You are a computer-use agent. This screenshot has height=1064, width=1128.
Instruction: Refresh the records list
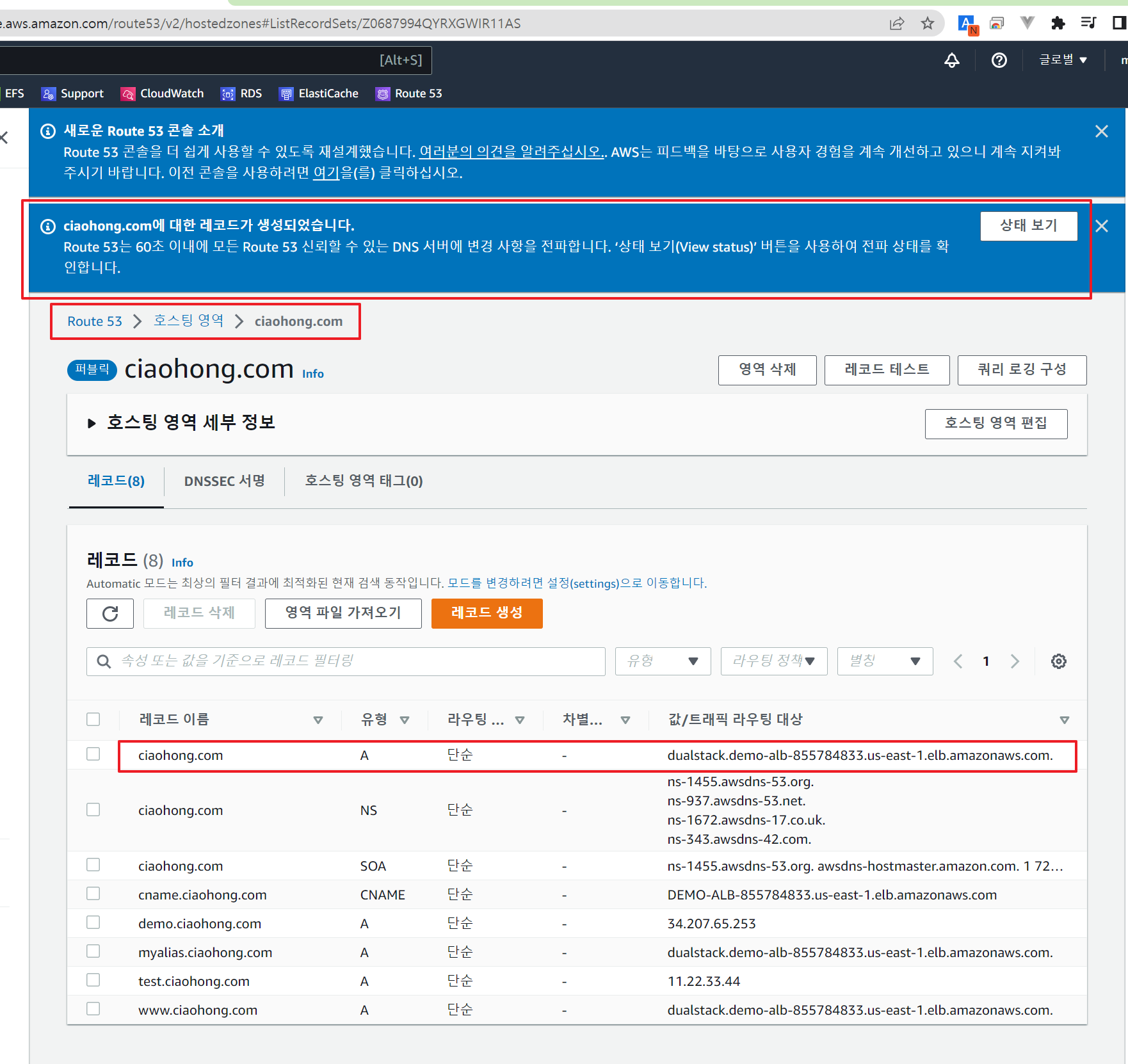click(110, 614)
